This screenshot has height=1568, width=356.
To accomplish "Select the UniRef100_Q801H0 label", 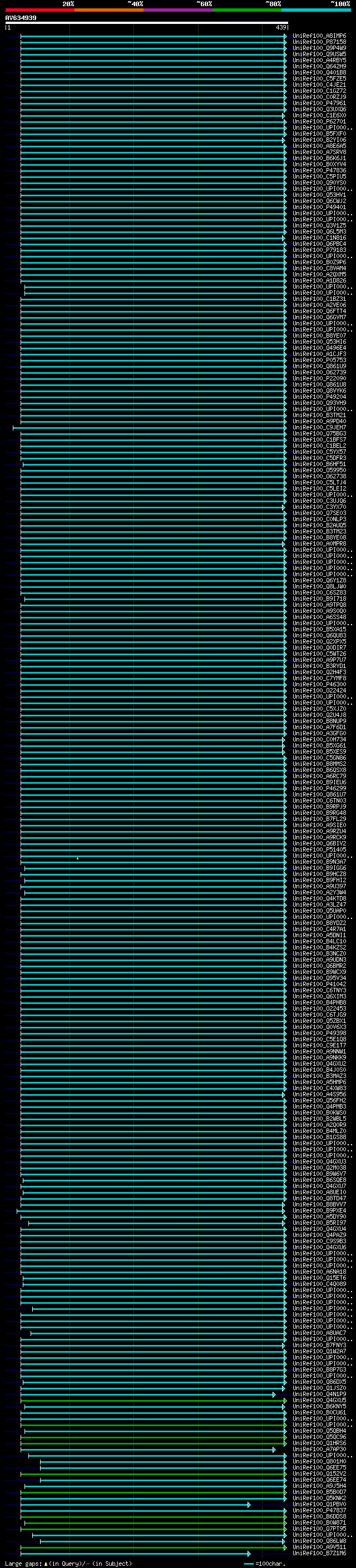I will click(x=319, y=1461).
